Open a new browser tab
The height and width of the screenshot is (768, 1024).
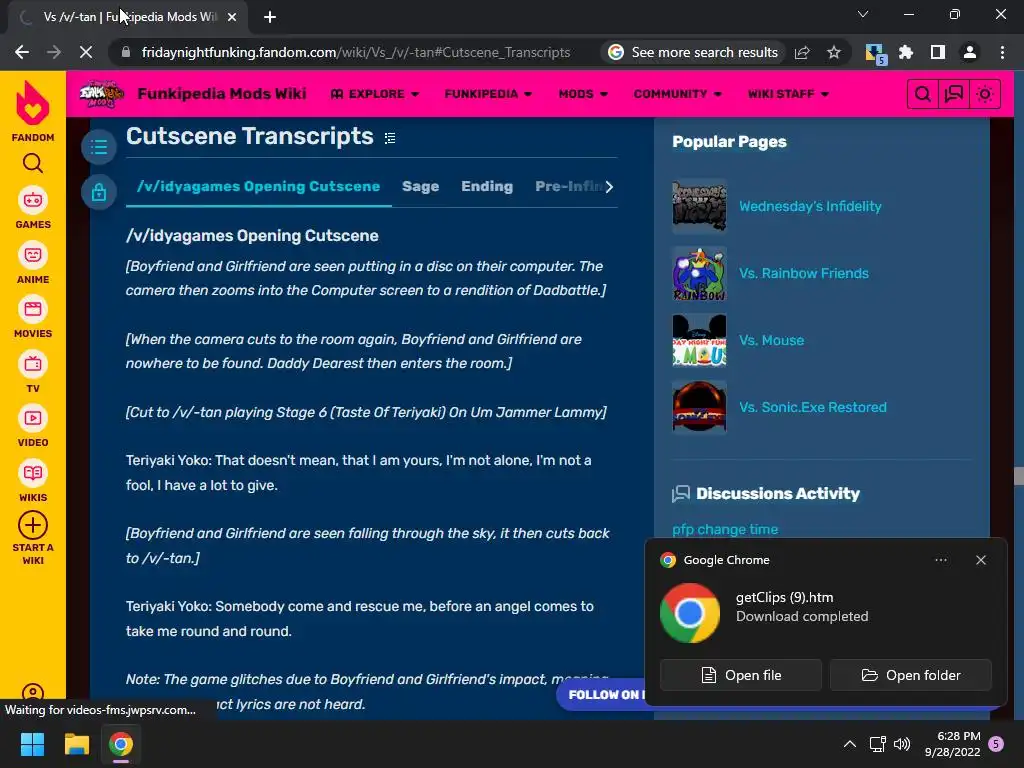click(x=270, y=17)
